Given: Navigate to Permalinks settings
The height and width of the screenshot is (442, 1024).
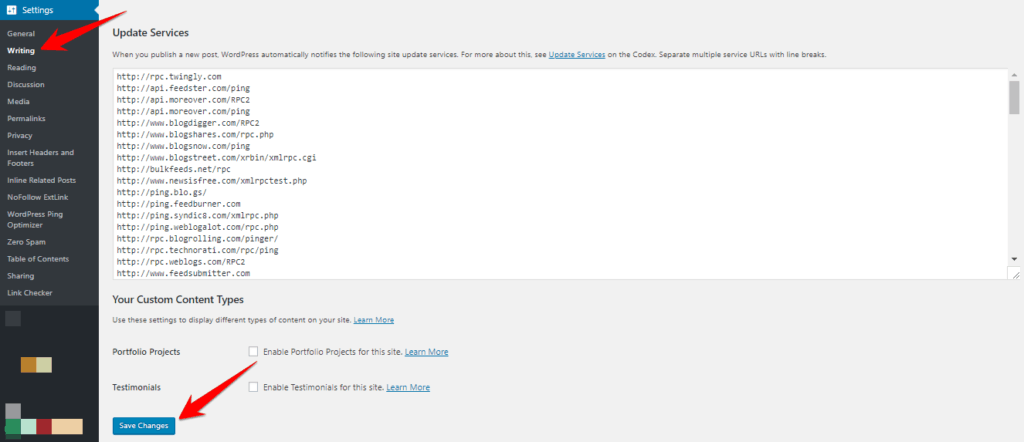Looking at the screenshot, I should pyautogui.click(x=26, y=118).
